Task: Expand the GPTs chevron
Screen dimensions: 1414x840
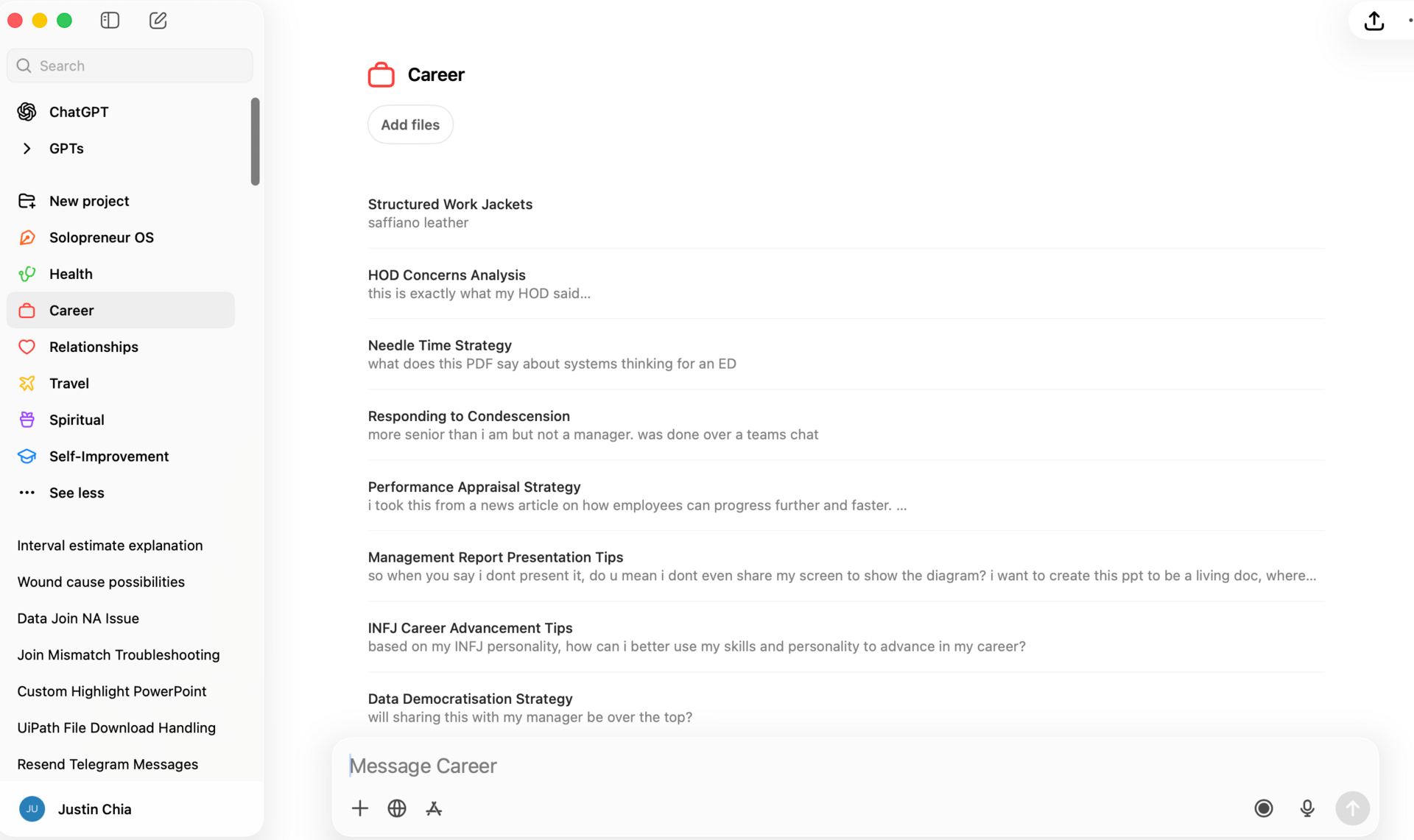Action: click(27, 149)
